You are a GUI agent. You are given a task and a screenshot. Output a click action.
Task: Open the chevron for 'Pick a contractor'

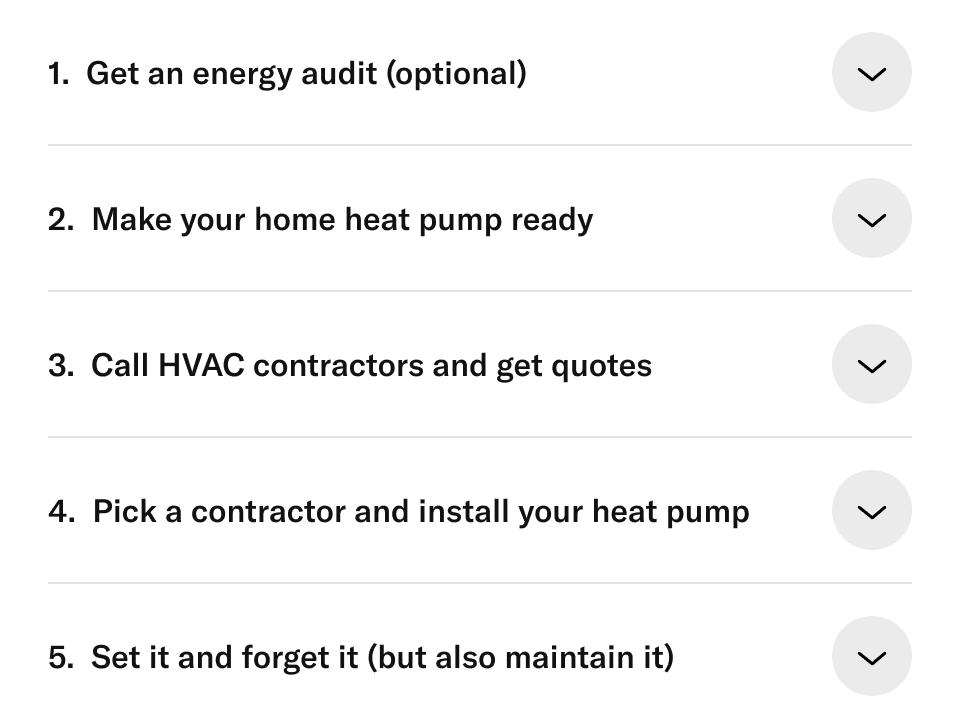point(871,511)
